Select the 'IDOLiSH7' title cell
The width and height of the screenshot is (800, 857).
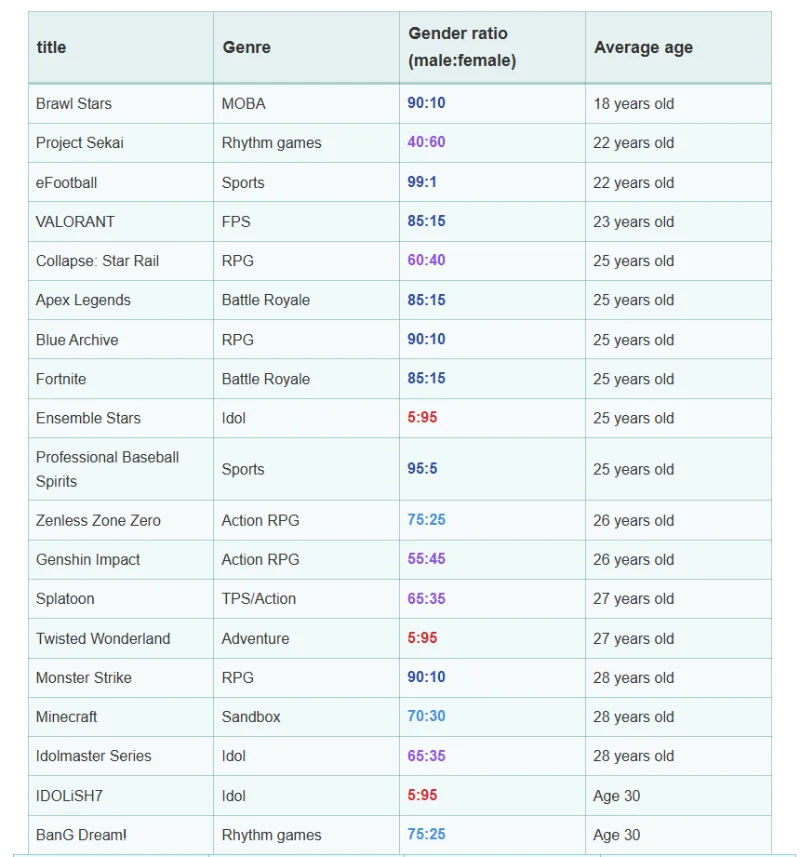[x=121, y=796]
